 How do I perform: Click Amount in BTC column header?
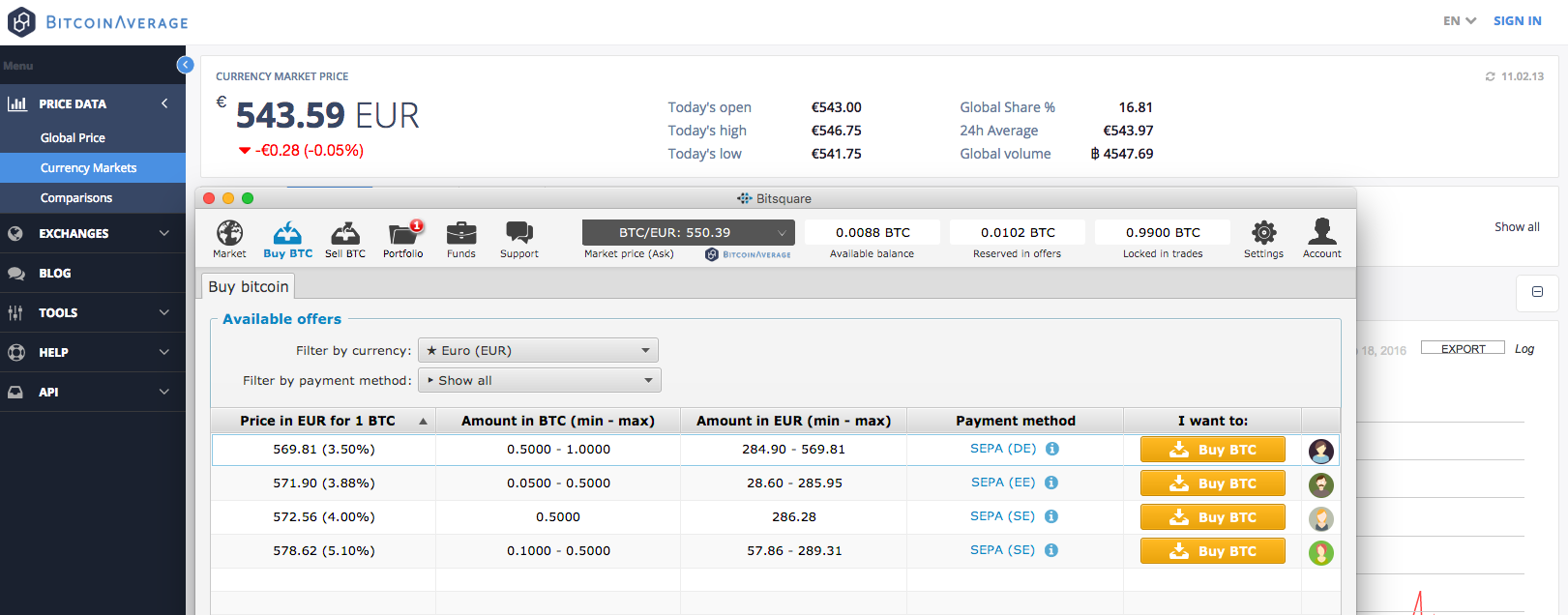pos(558,421)
